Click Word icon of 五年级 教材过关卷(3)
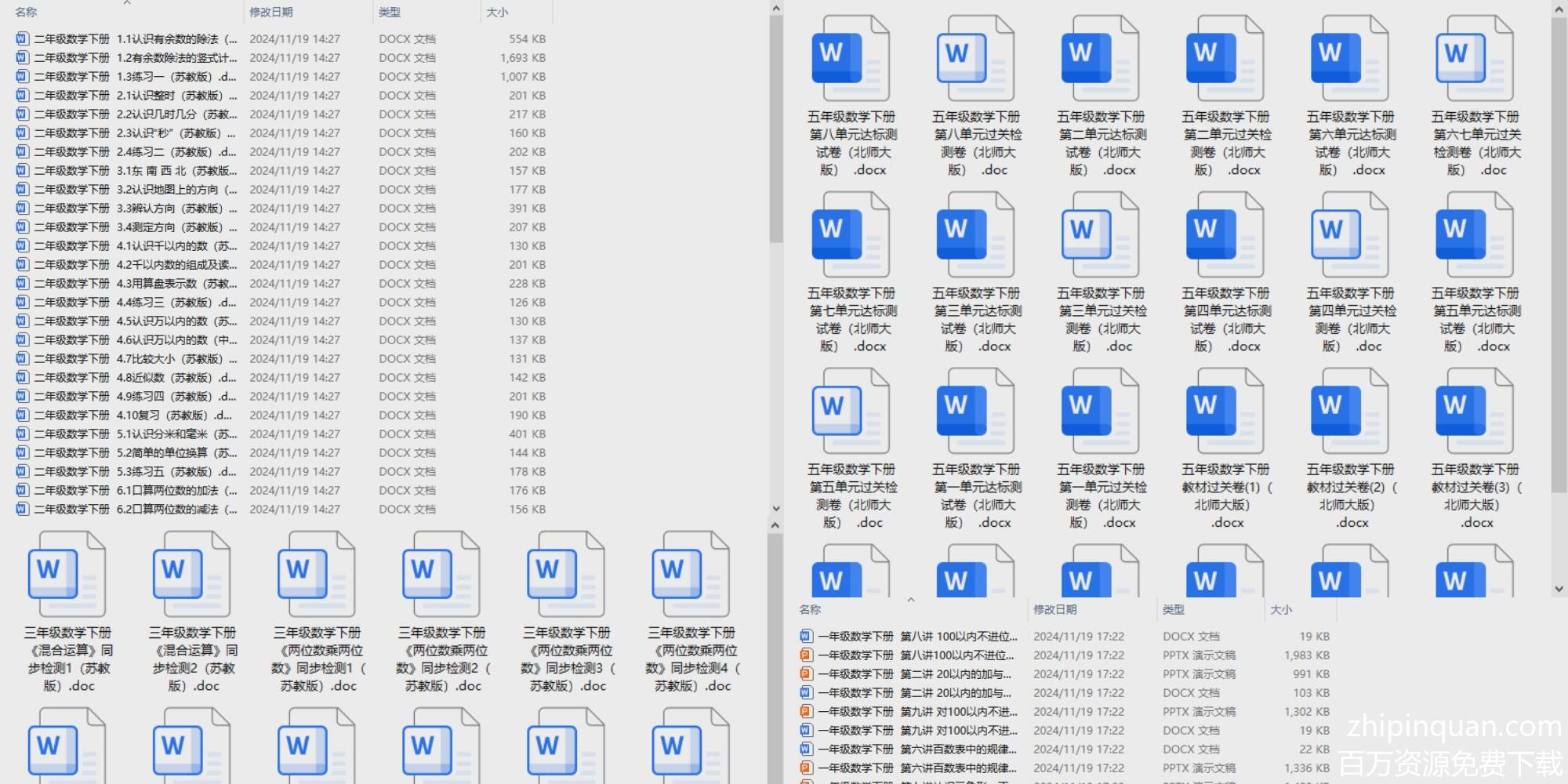Screen dimensions: 1568x784 click(x=1475, y=412)
